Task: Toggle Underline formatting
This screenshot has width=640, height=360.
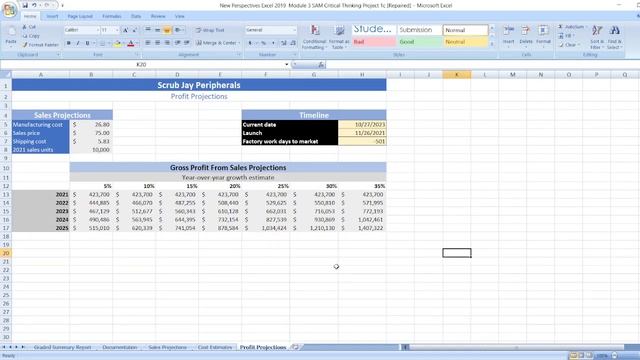Action: (x=87, y=43)
